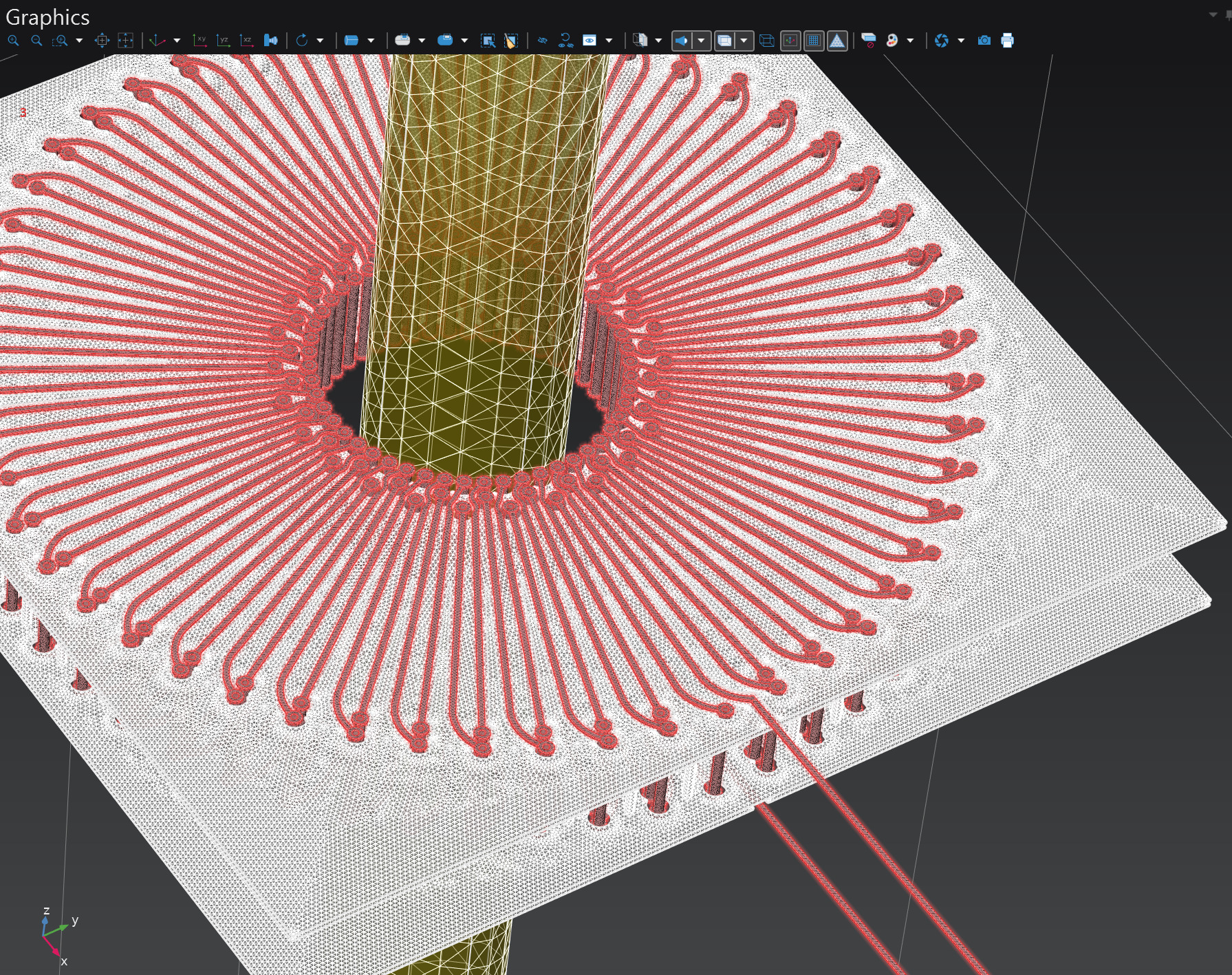Screen dimensions: 1232x975
Task: Click the select box tool icon
Action: click(x=488, y=41)
